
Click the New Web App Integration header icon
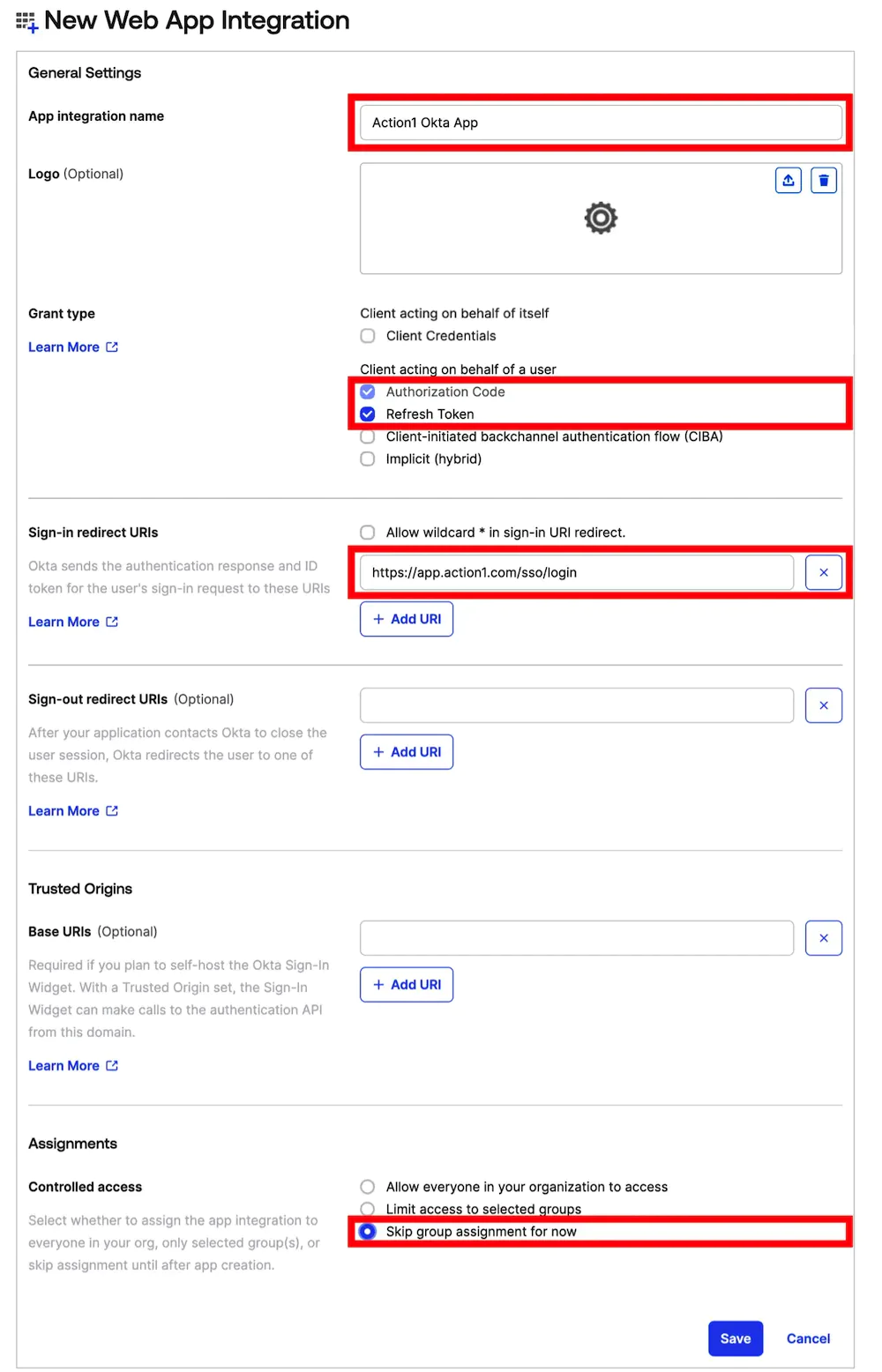[x=27, y=20]
